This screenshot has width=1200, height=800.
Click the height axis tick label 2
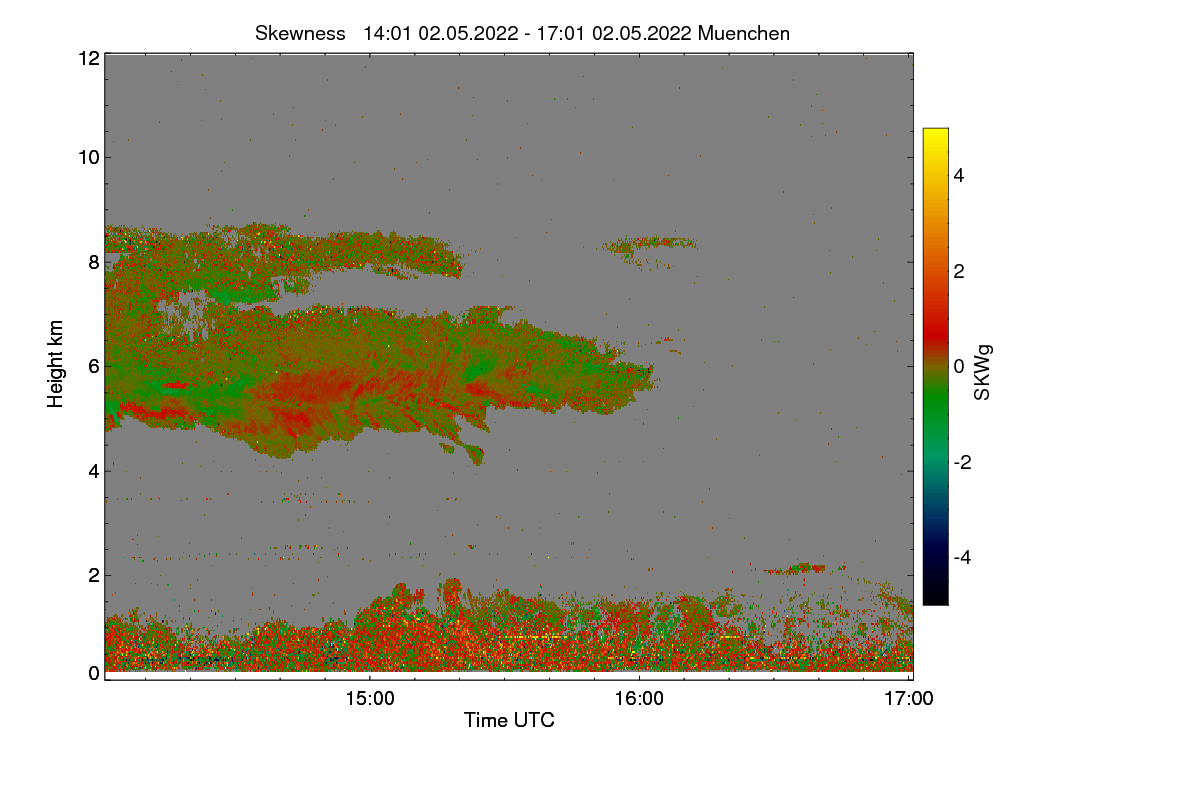tap(93, 575)
